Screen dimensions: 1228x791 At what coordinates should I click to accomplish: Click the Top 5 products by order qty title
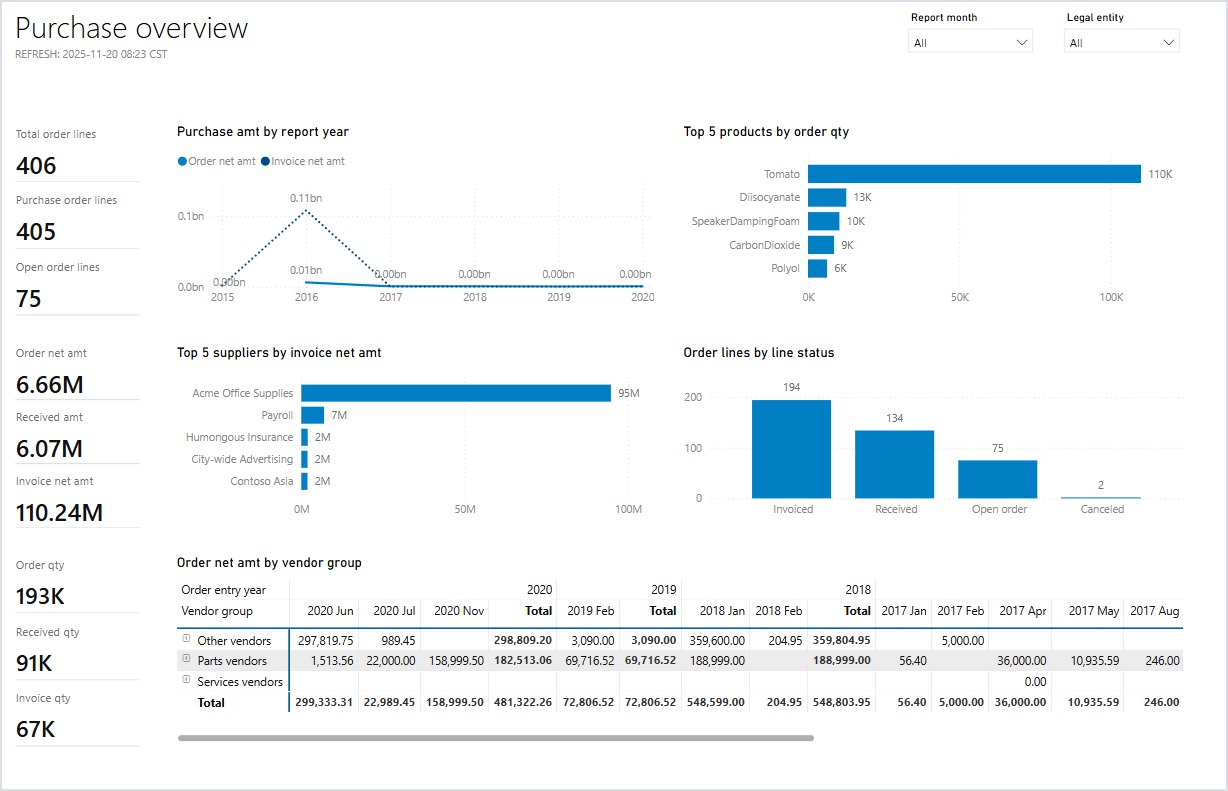tap(766, 131)
